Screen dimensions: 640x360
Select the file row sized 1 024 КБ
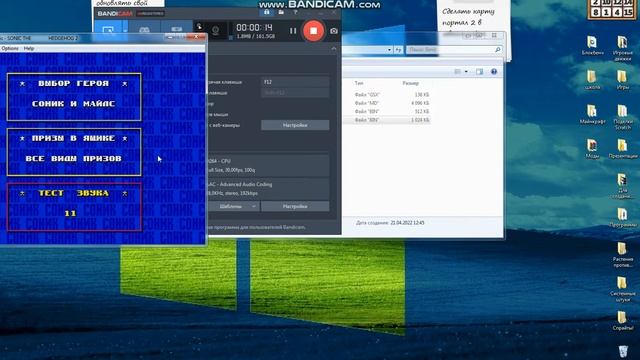tap(386, 120)
